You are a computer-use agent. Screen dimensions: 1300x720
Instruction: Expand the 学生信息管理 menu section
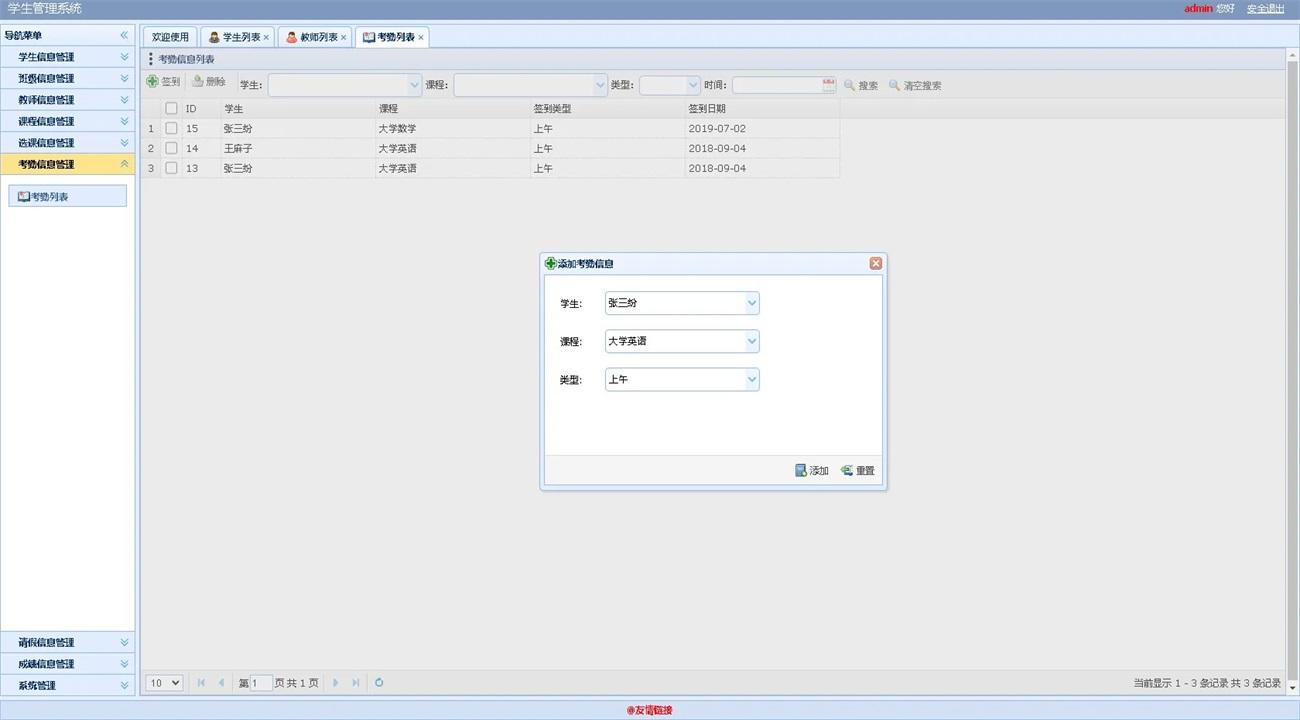67,57
